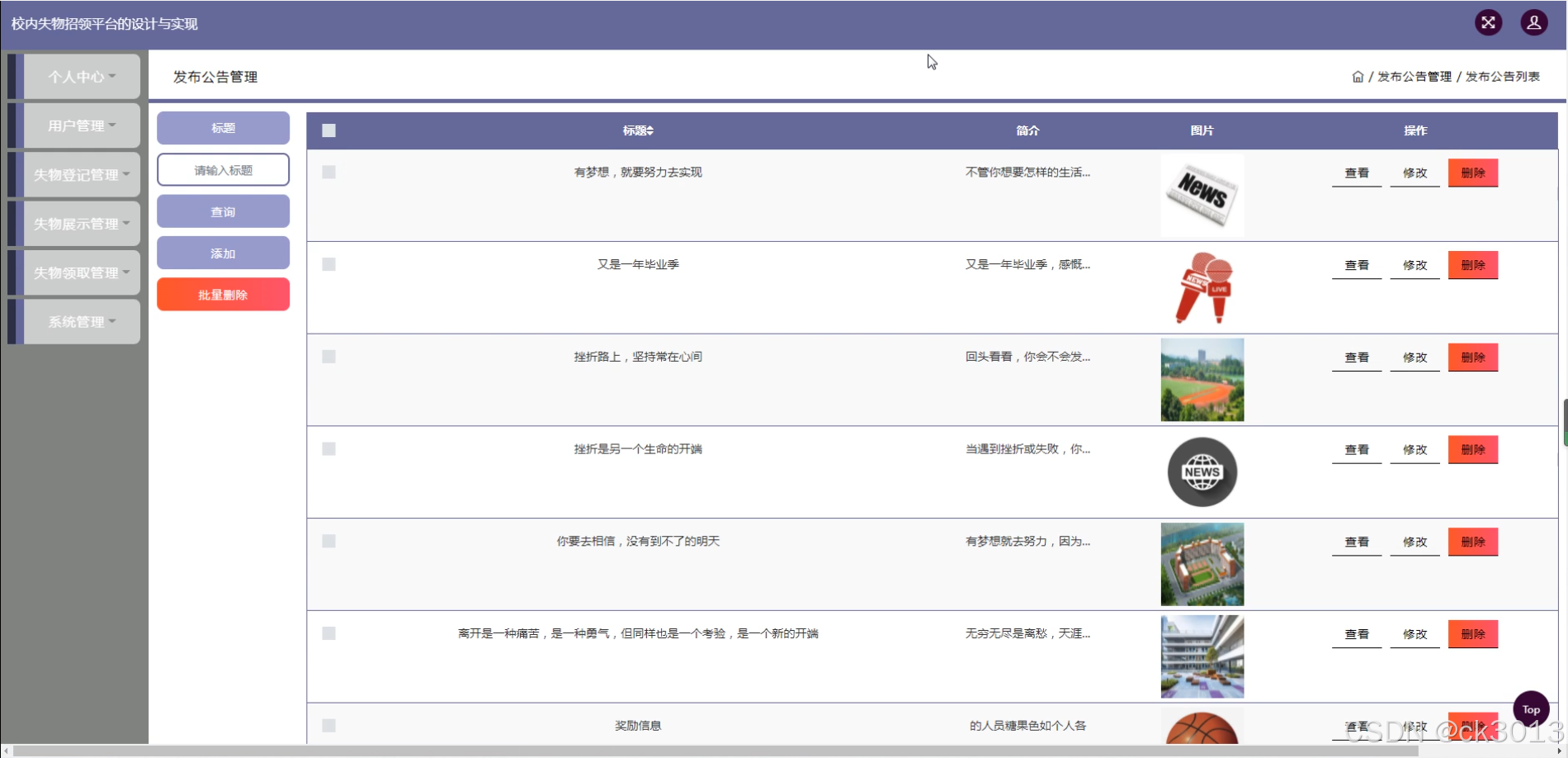Click 查看 for 有梦想，就要努力去实现

pyautogui.click(x=1357, y=173)
